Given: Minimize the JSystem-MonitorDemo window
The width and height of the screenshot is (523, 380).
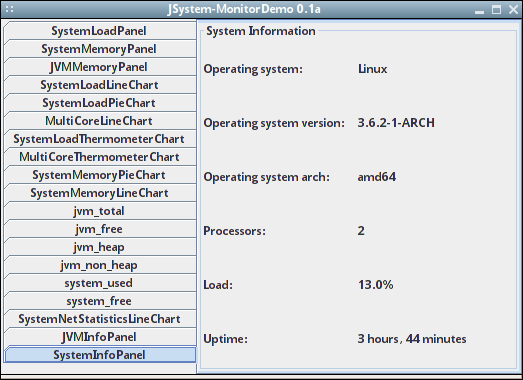Looking at the screenshot, I should click(479, 11).
